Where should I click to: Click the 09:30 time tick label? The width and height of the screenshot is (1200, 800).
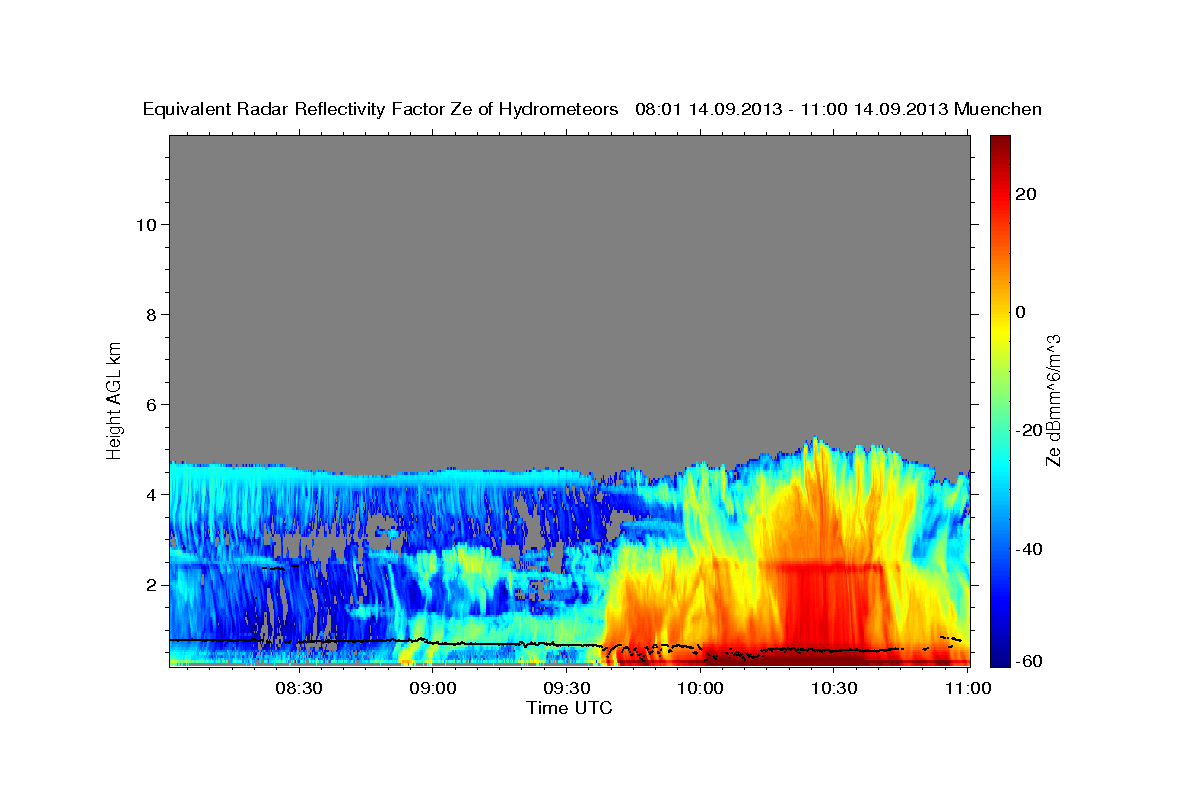coord(567,688)
